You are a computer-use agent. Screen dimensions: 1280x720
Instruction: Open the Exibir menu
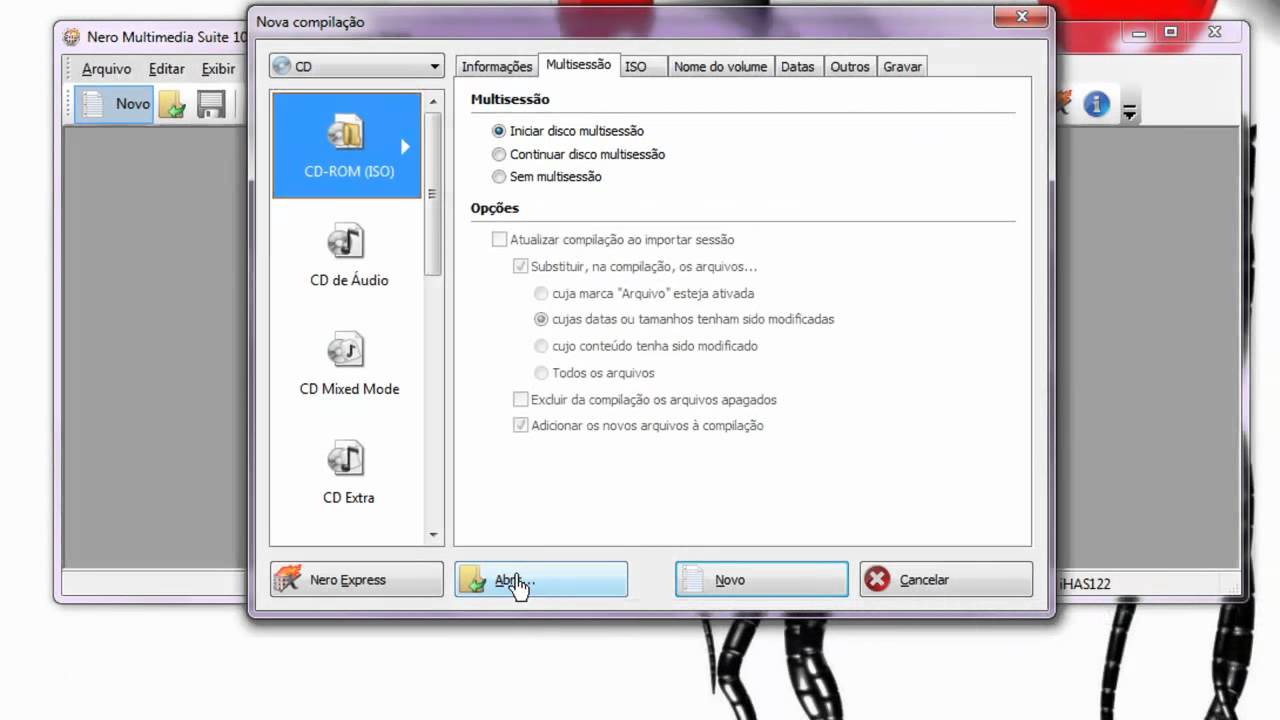(218, 69)
